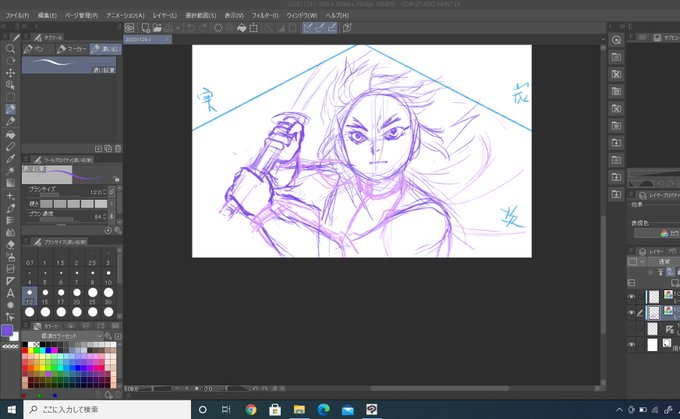Image resolution: width=680 pixels, height=419 pixels.
Task: Click the Redo arrow in command bar
Action: (x=203, y=28)
